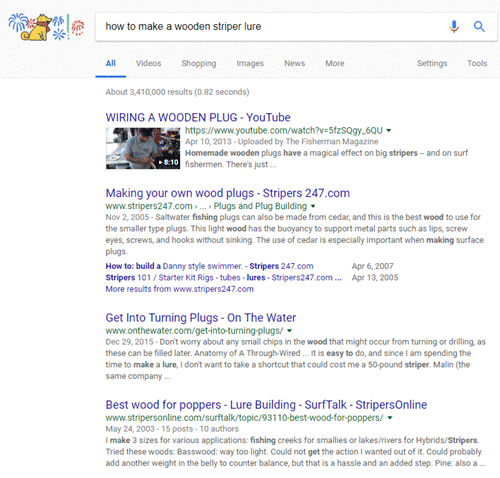Viewport: 500px width, 478px height.
Task: Open WIRING A WOODEN PLUG - YouTube result
Action: click(x=198, y=117)
